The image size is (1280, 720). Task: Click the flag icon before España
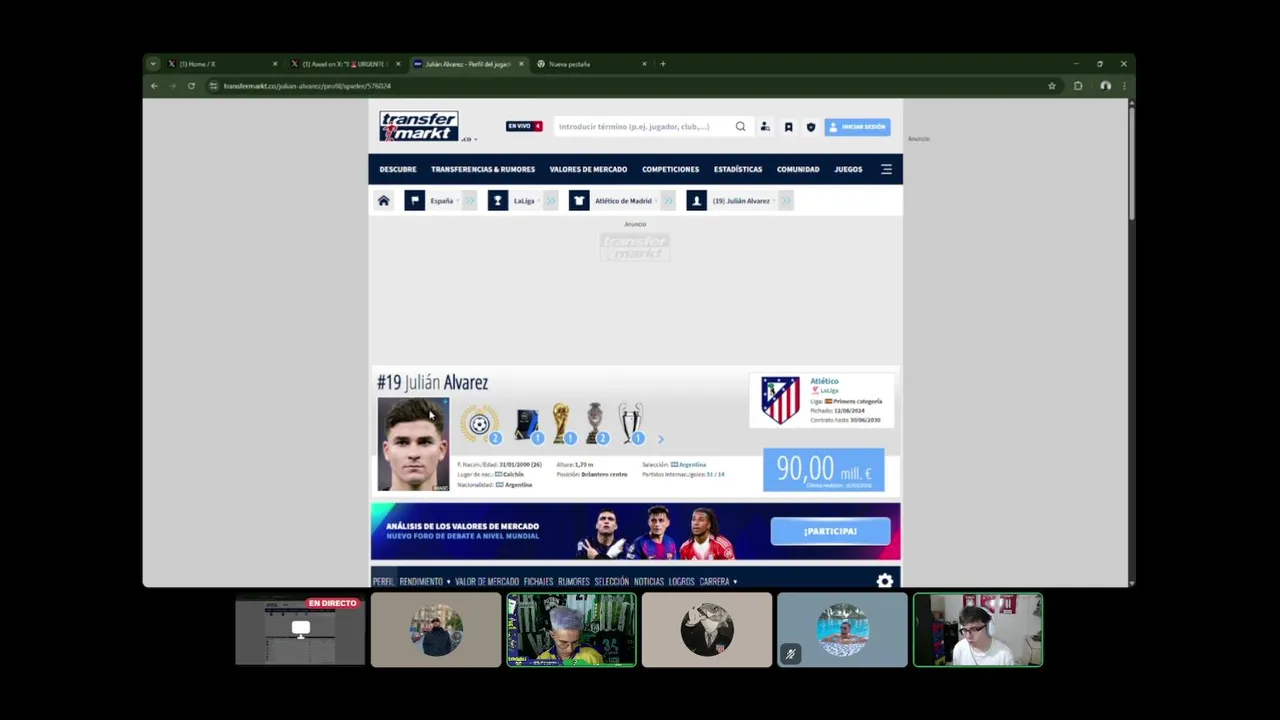pyautogui.click(x=414, y=201)
